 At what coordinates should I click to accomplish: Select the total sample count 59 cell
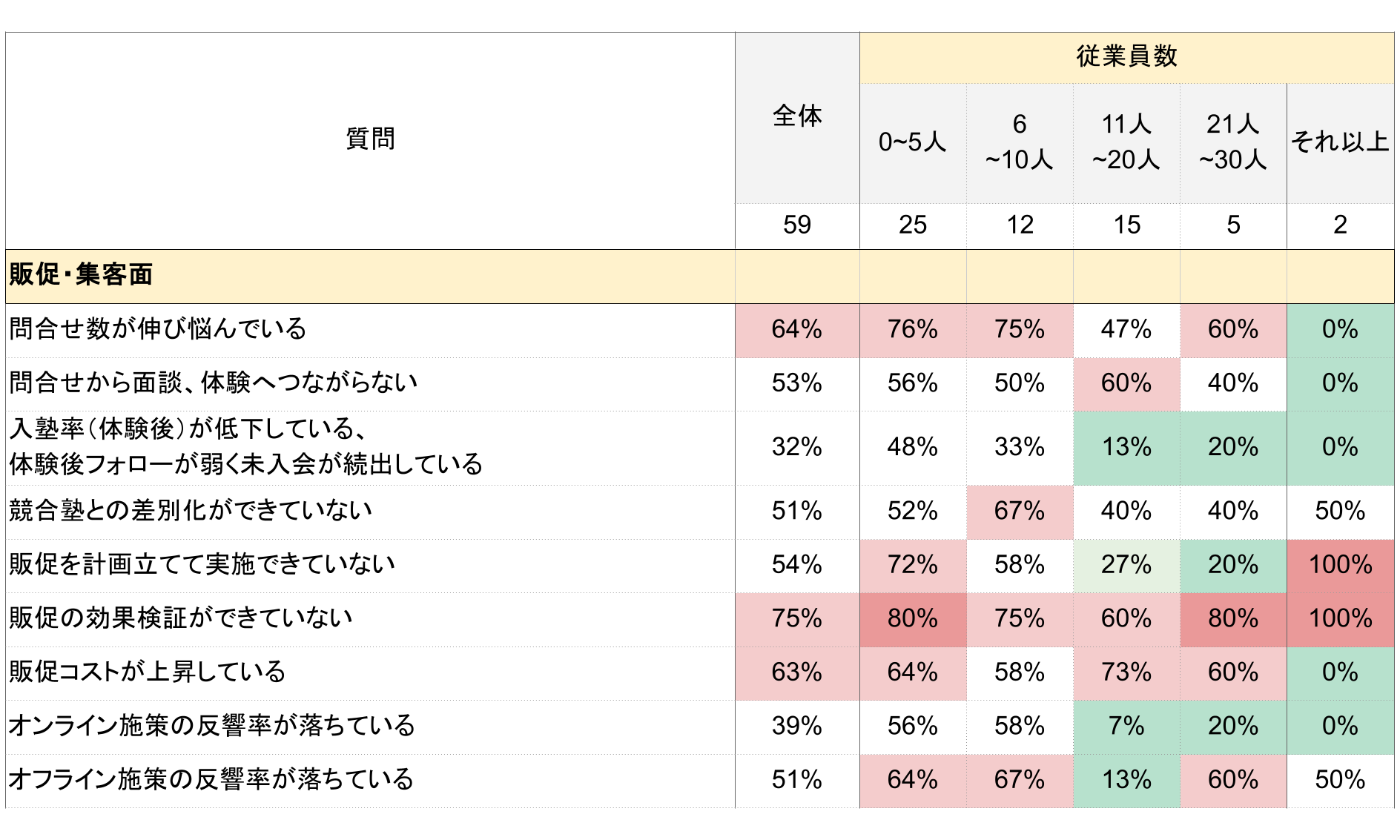click(797, 225)
